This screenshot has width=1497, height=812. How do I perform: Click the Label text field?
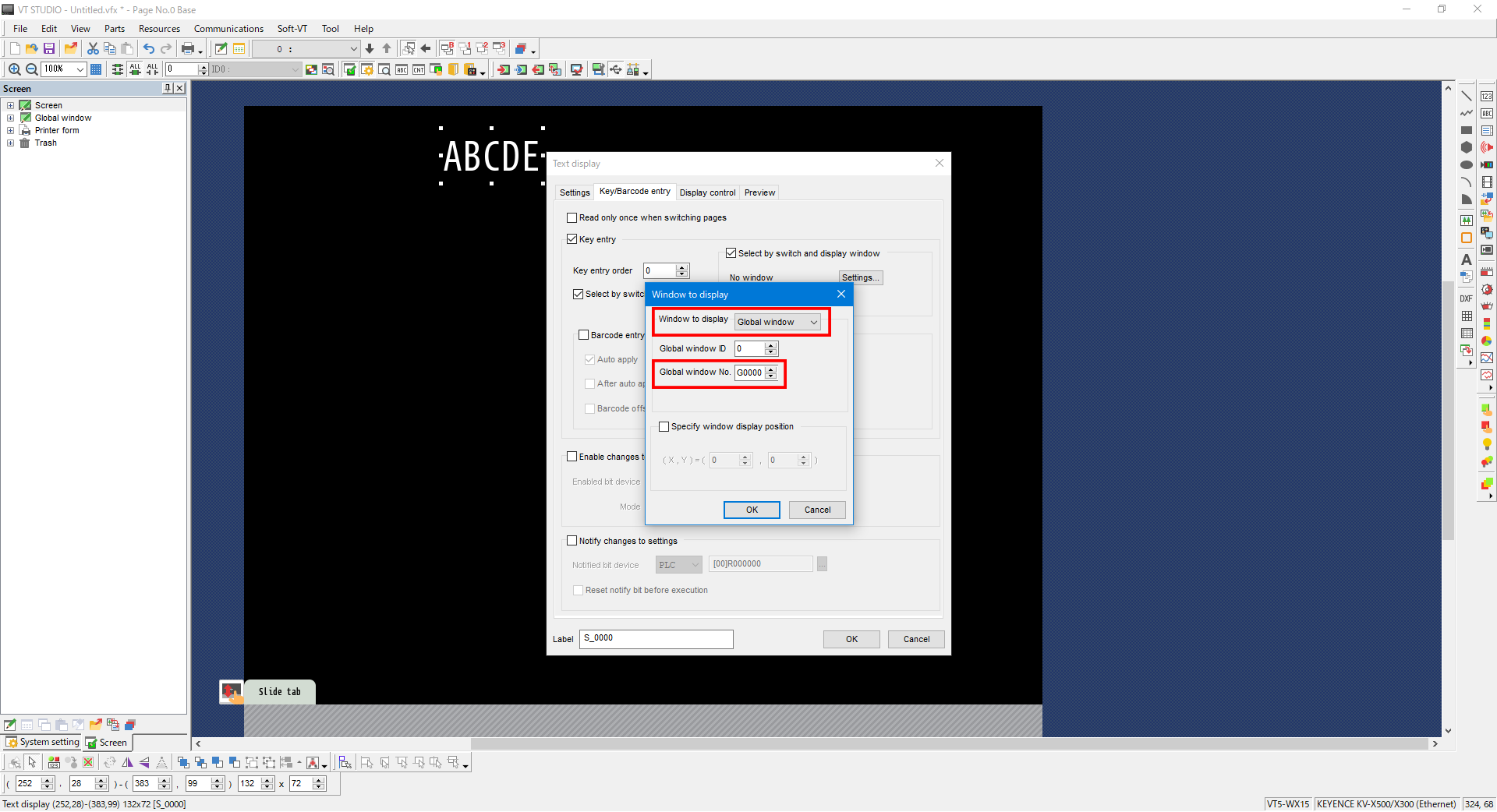[656, 639]
